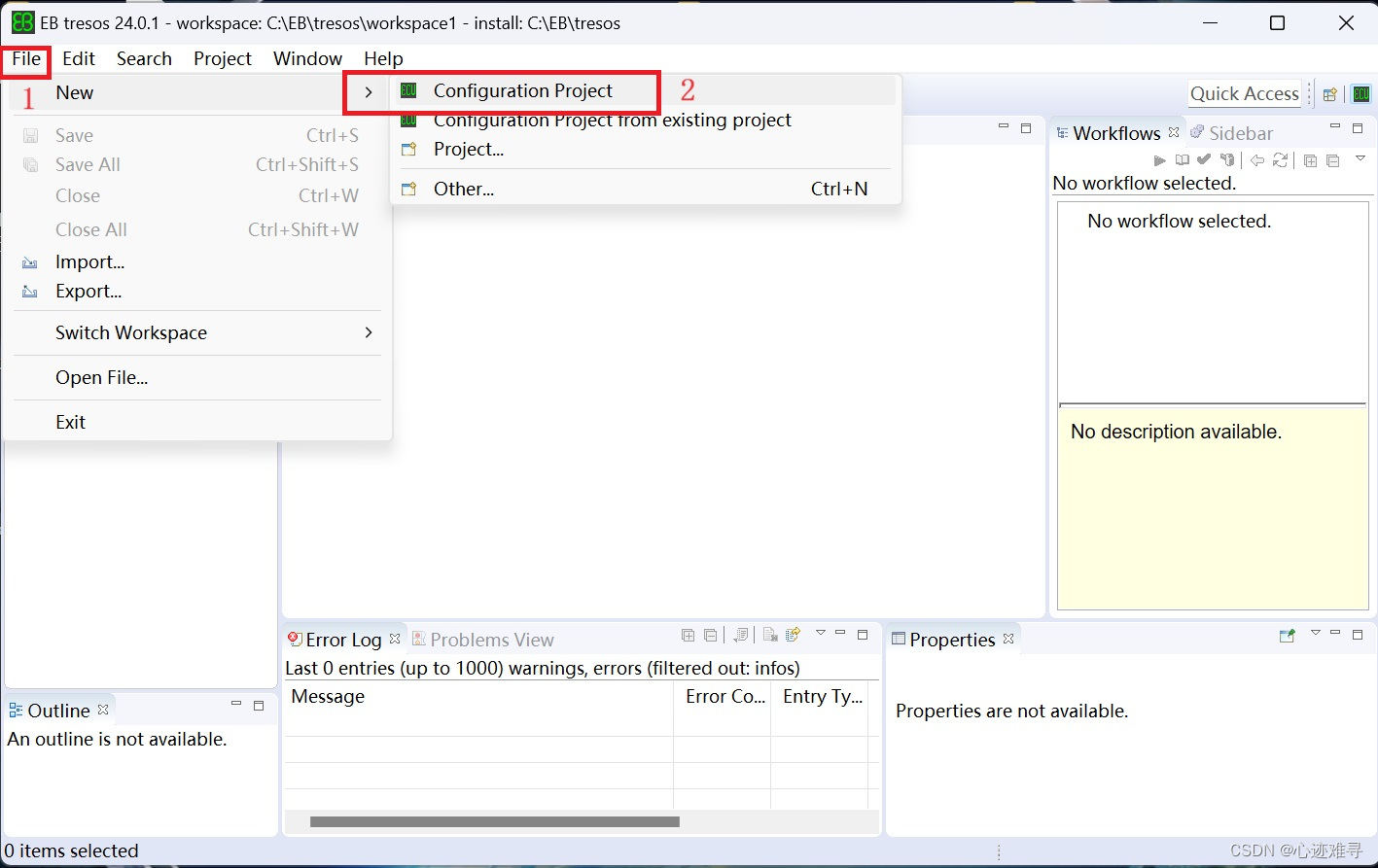Maximize the Workflows panel
Image resolution: width=1378 pixels, height=868 pixels.
[1358, 128]
